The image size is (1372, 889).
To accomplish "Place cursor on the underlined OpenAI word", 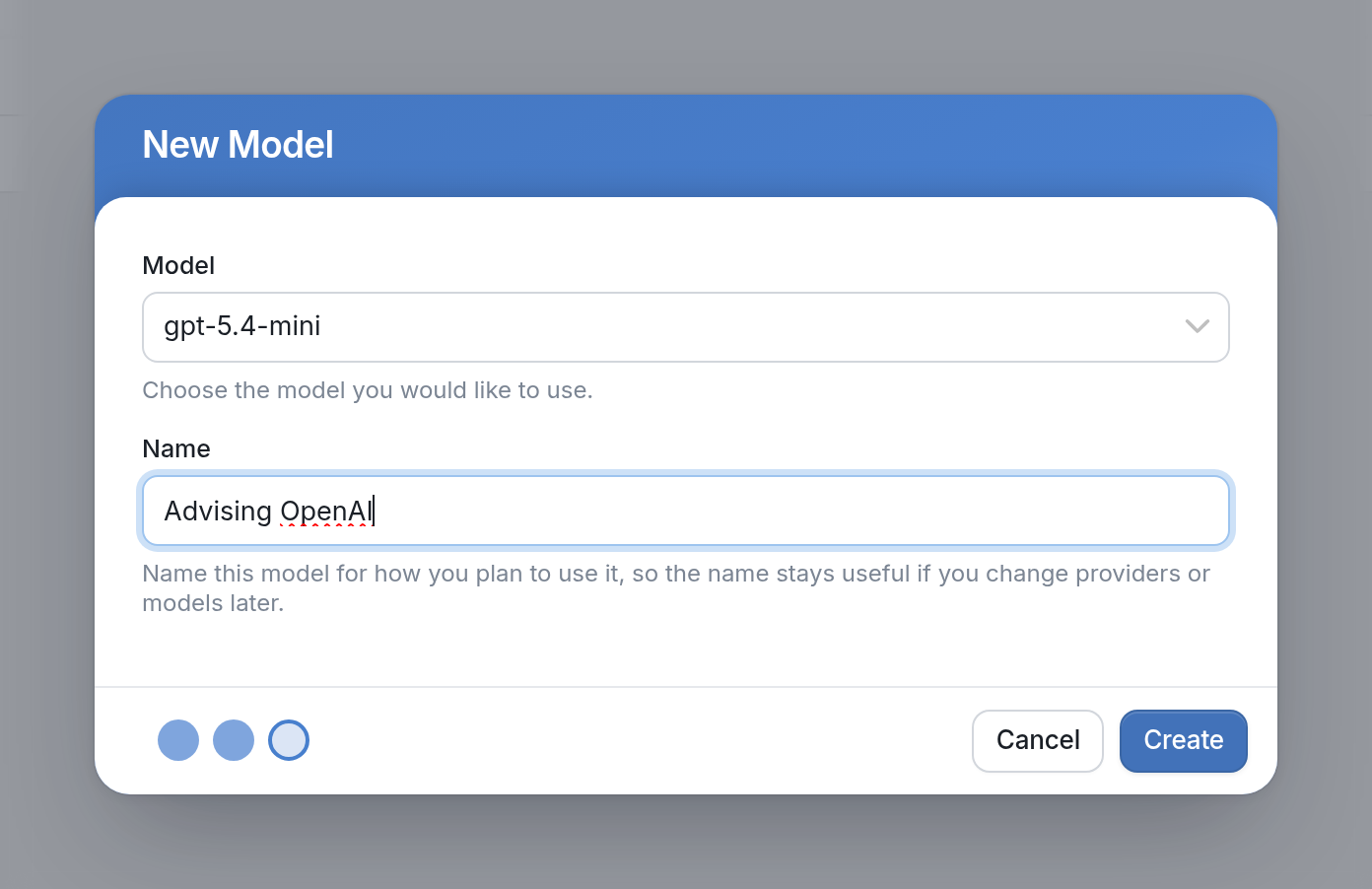I will (x=326, y=512).
